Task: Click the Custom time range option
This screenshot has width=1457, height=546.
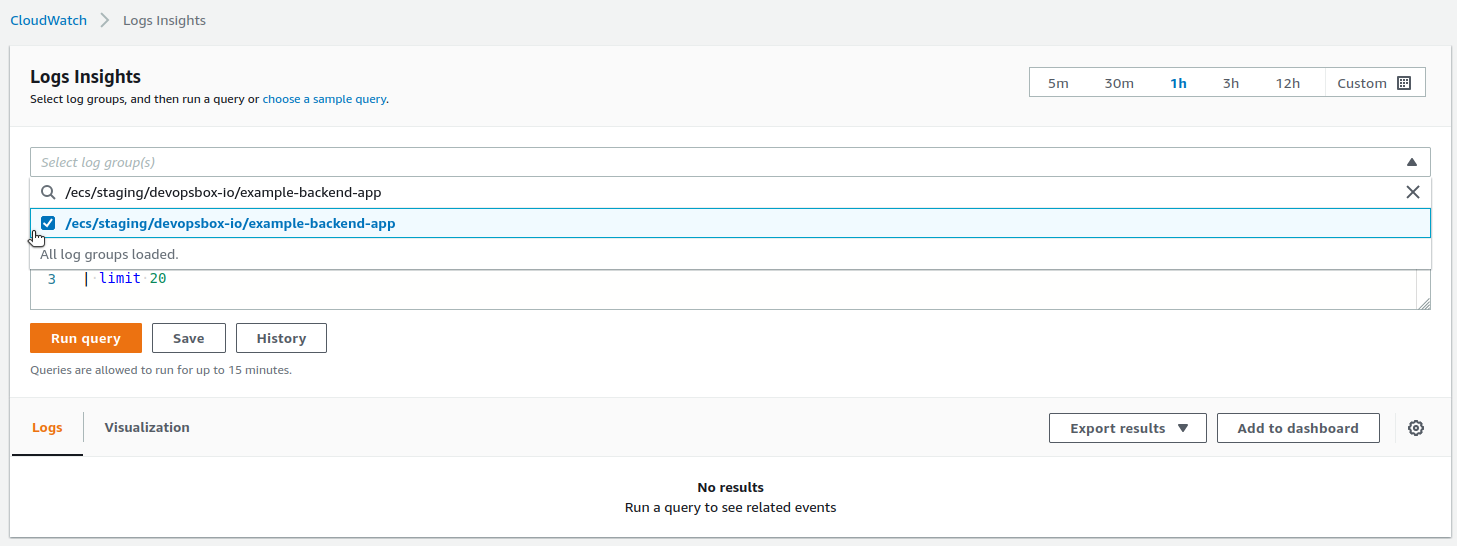Action: coord(1375,83)
